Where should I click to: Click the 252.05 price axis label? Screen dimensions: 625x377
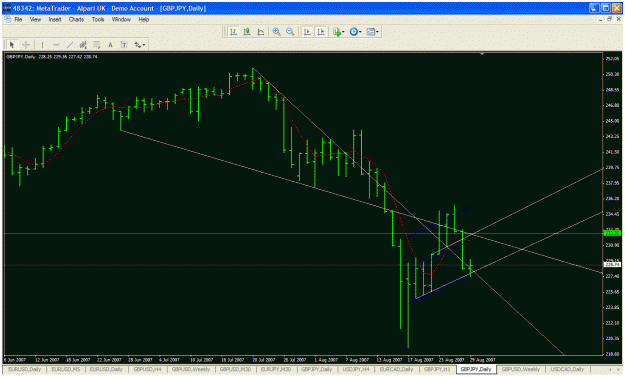(612, 59)
